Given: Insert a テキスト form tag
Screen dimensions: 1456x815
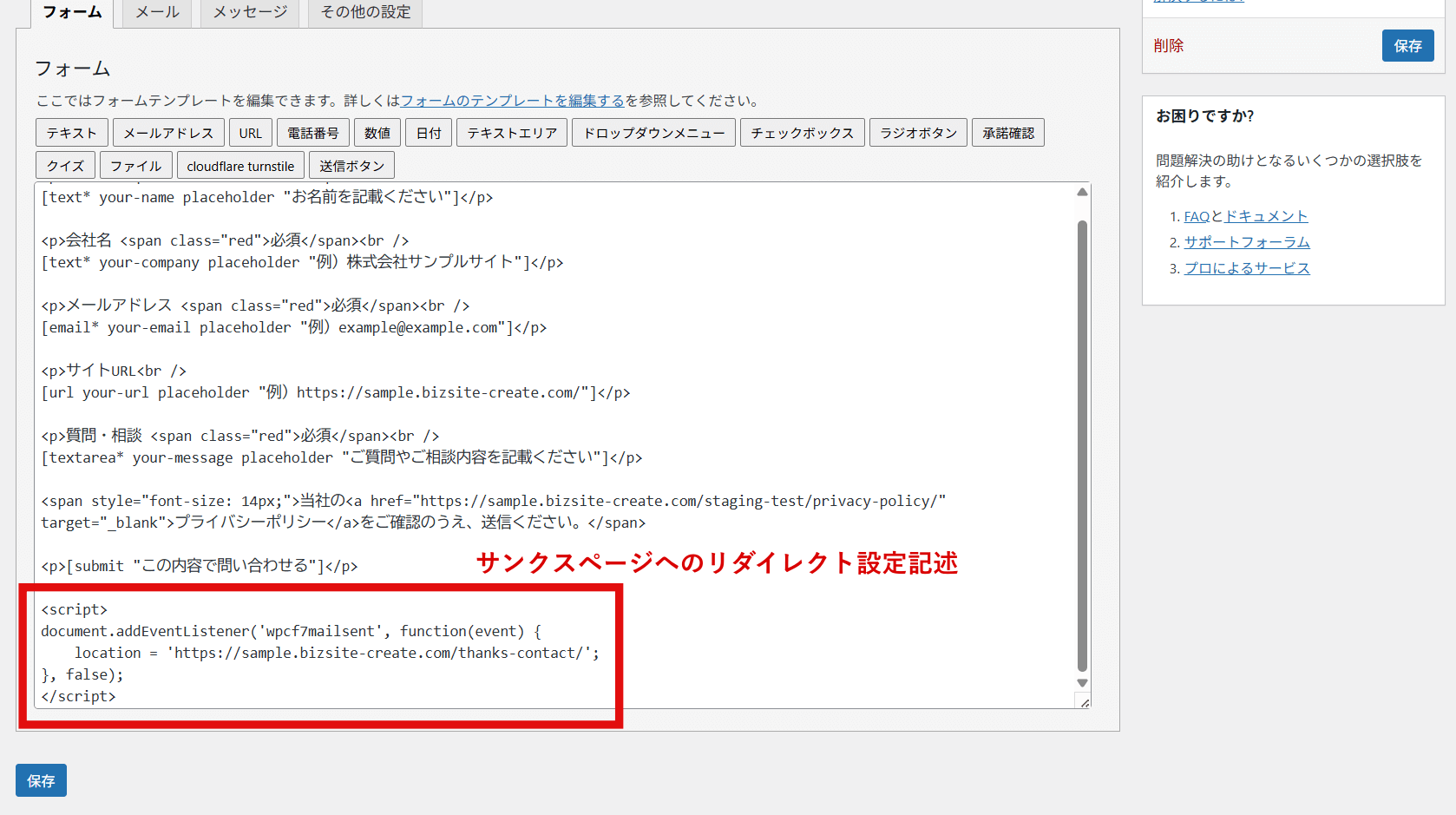Looking at the screenshot, I should coord(72,133).
